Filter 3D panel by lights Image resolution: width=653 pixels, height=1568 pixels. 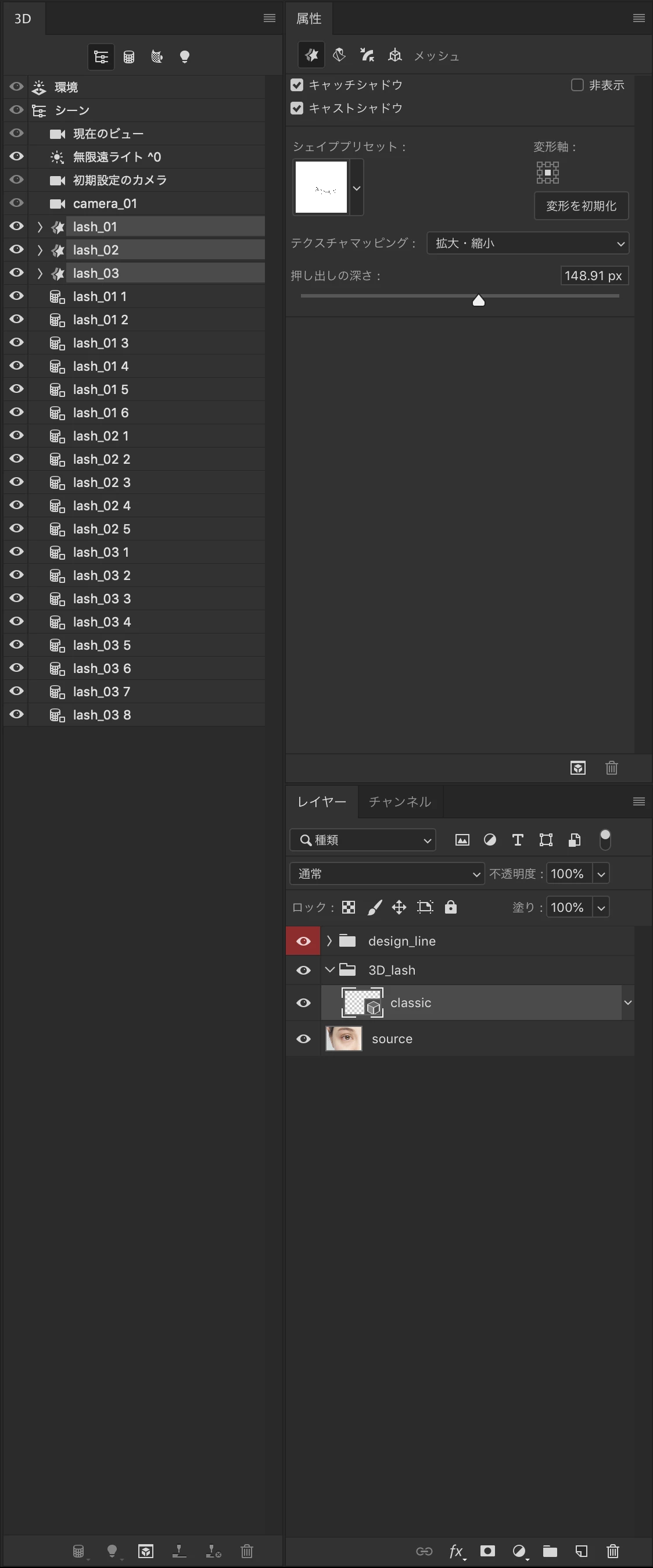point(185,57)
